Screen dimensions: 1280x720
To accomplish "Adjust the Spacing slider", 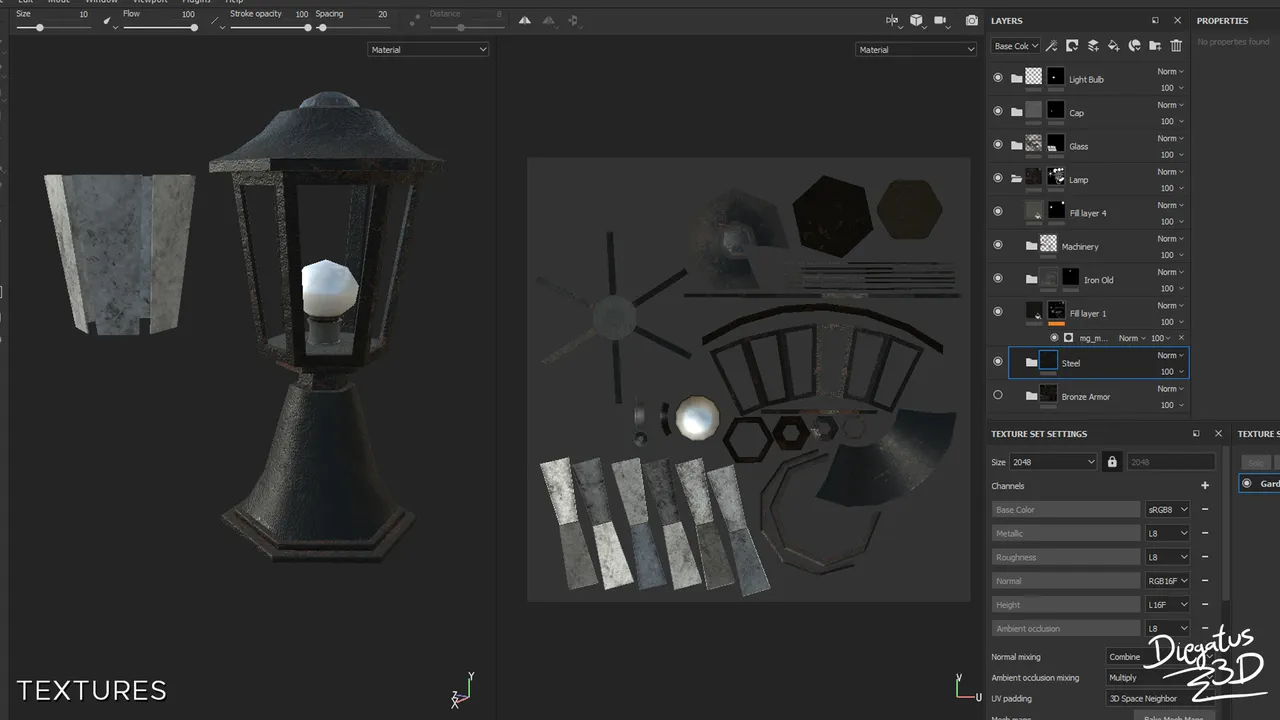I will [352, 27].
